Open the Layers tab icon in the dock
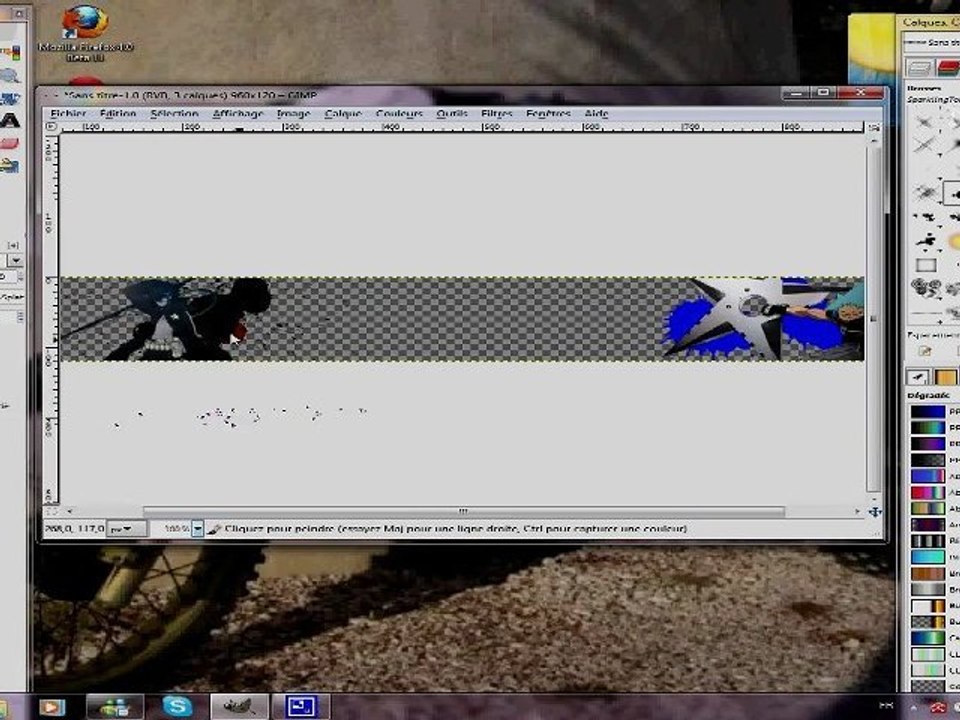 point(918,67)
